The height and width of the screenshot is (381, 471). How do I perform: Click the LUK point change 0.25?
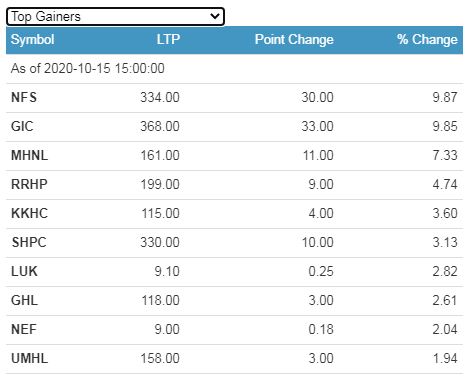(321, 271)
